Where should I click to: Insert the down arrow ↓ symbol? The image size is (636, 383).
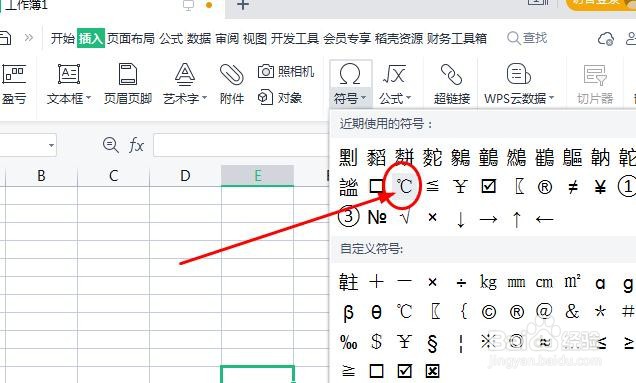click(460, 219)
